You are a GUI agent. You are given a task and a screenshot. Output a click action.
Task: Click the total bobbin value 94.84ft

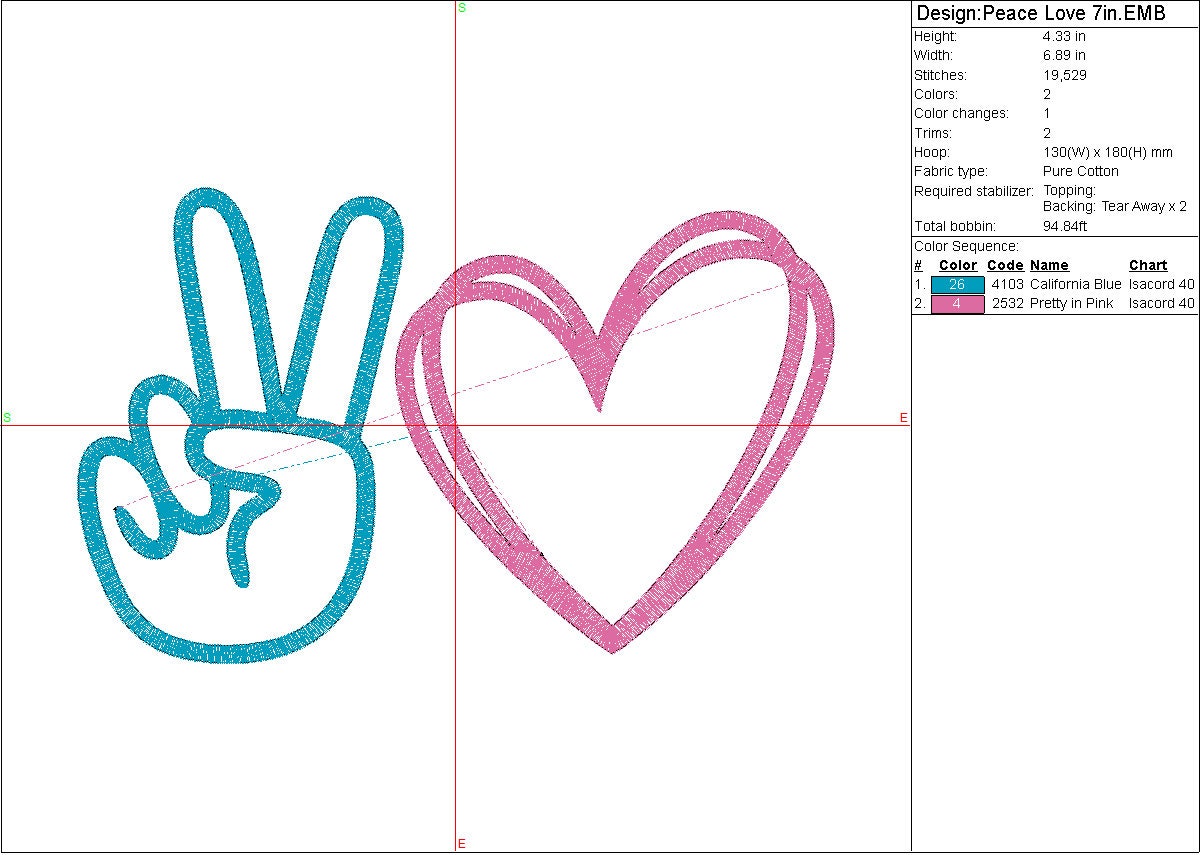tap(1064, 227)
